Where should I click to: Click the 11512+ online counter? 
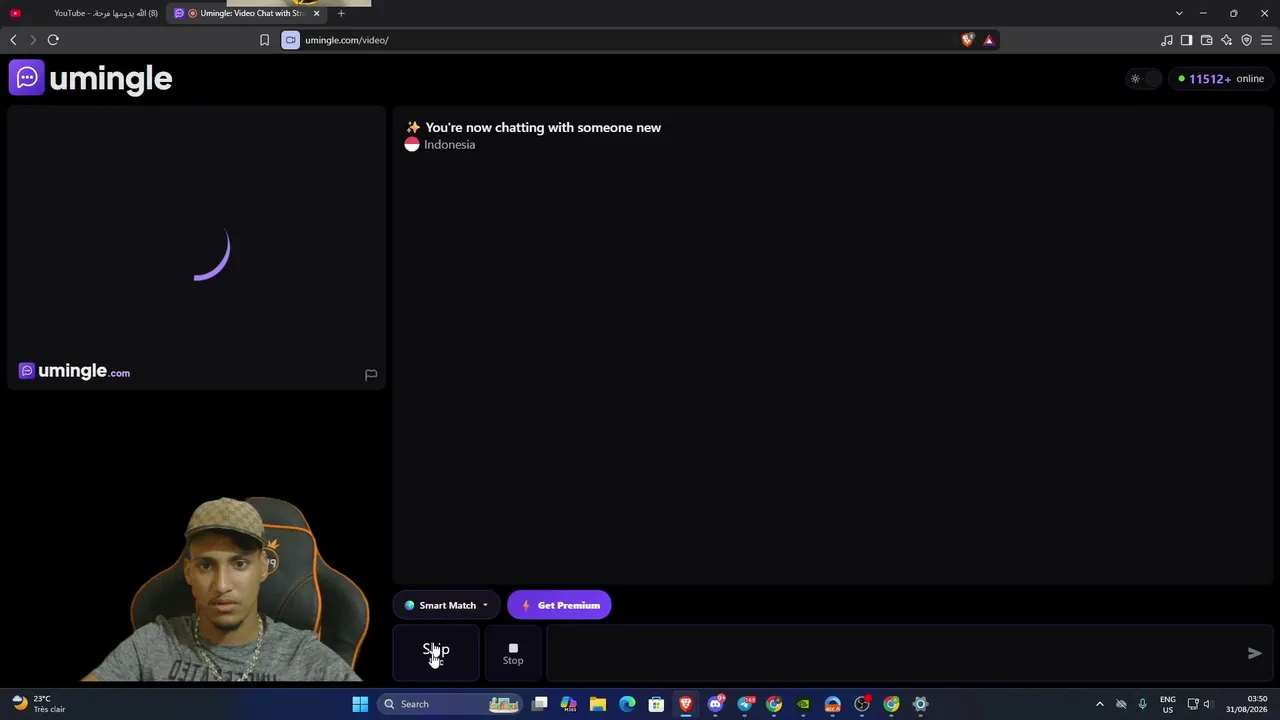click(1221, 79)
